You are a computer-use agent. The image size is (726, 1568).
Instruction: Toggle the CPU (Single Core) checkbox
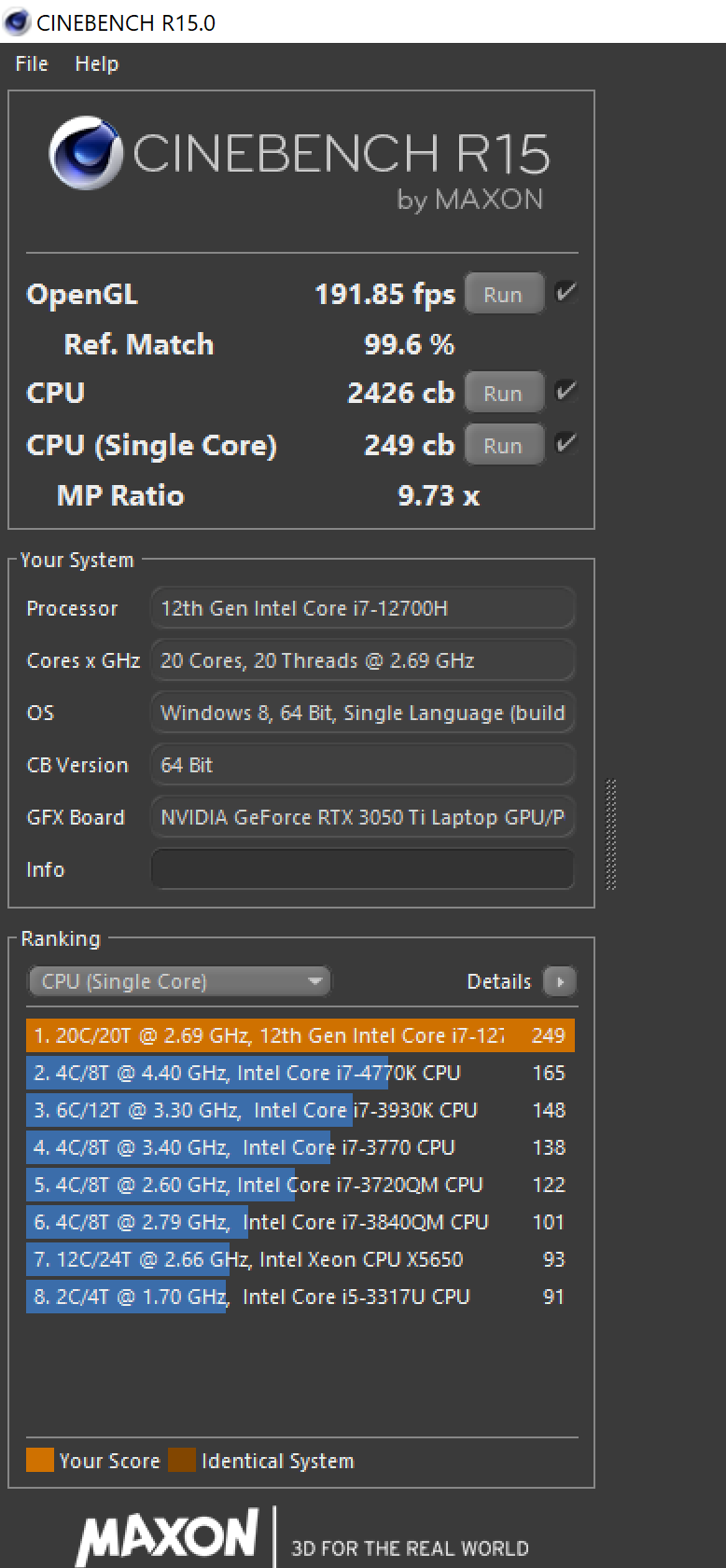click(565, 442)
